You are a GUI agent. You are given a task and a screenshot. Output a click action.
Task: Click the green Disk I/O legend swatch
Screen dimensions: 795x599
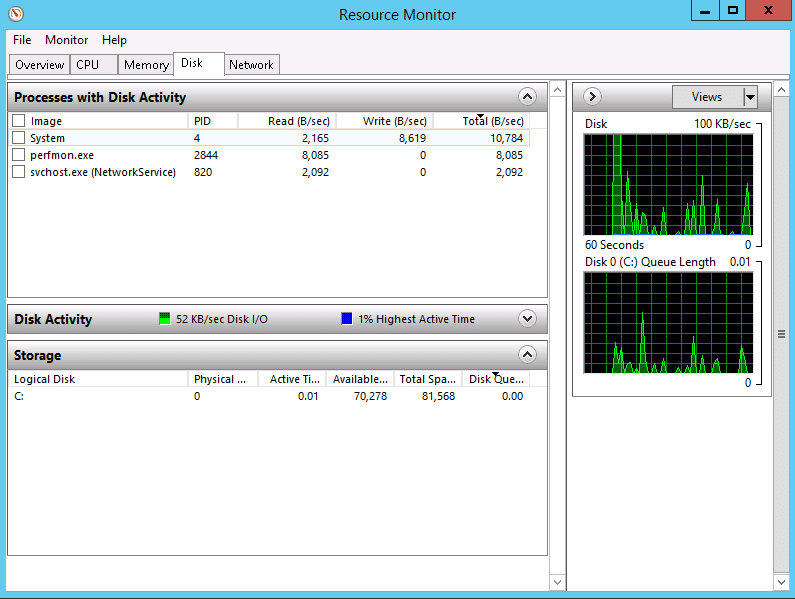(x=165, y=319)
